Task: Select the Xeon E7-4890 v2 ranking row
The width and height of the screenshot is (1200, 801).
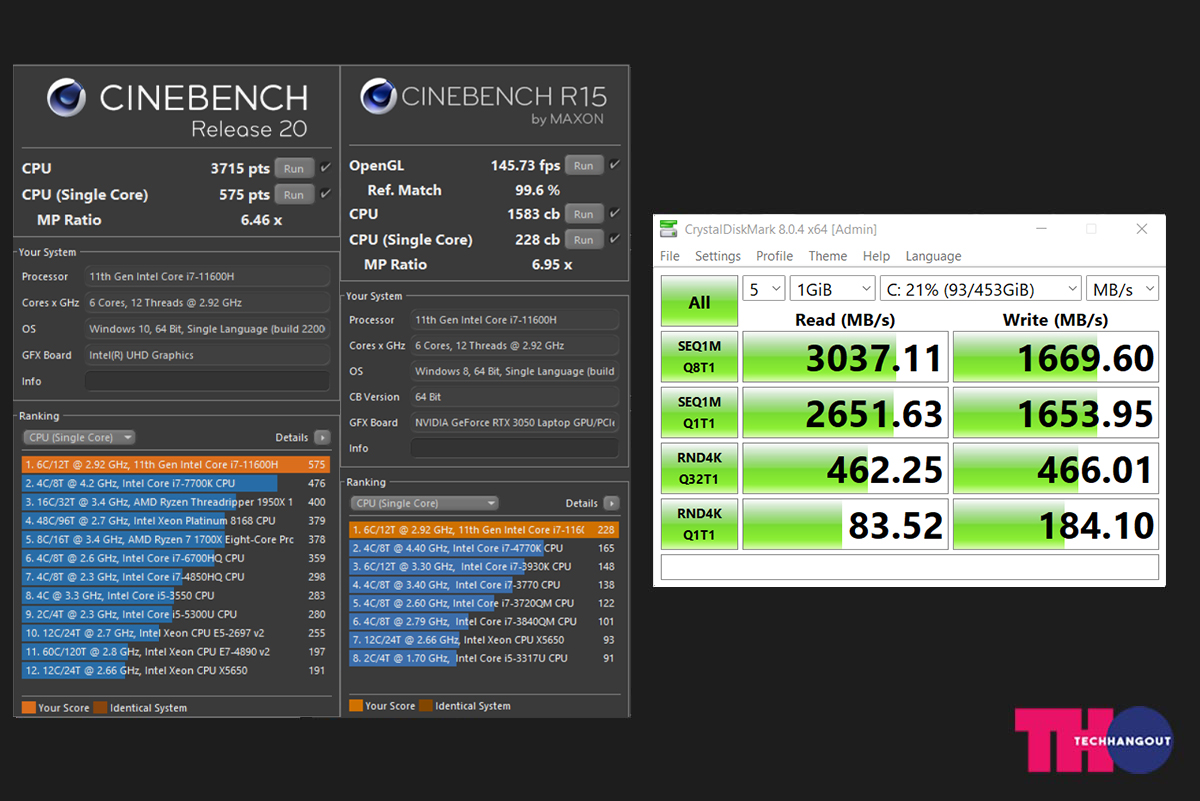Action: click(175, 652)
